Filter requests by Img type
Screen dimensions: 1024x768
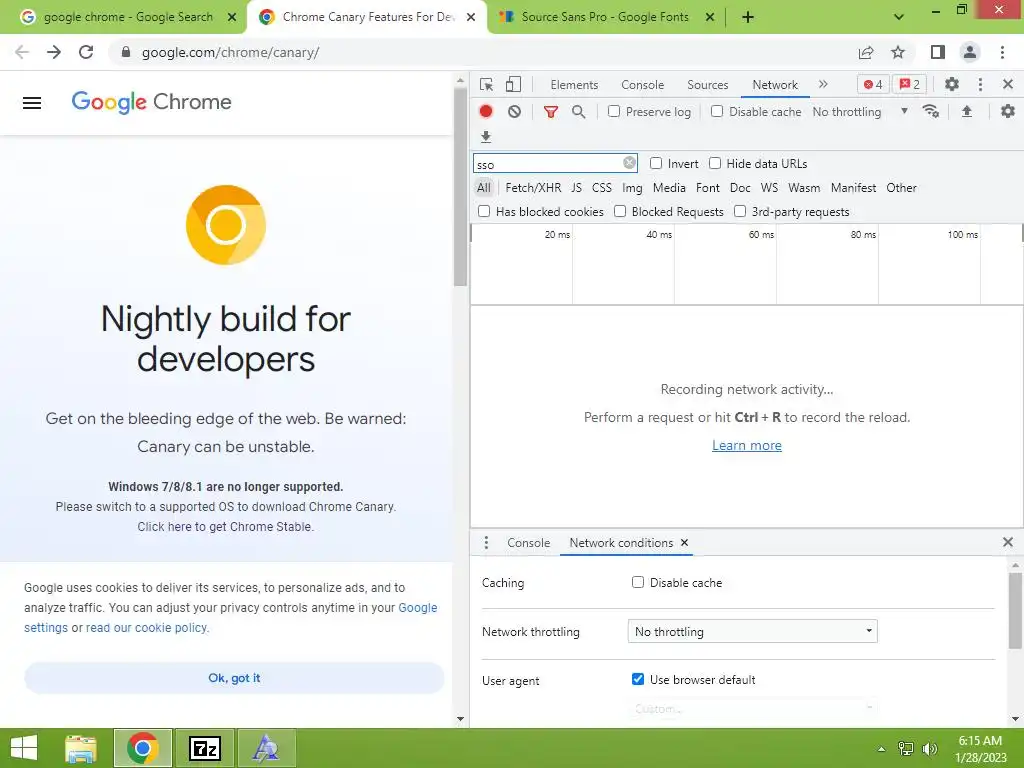(632, 187)
